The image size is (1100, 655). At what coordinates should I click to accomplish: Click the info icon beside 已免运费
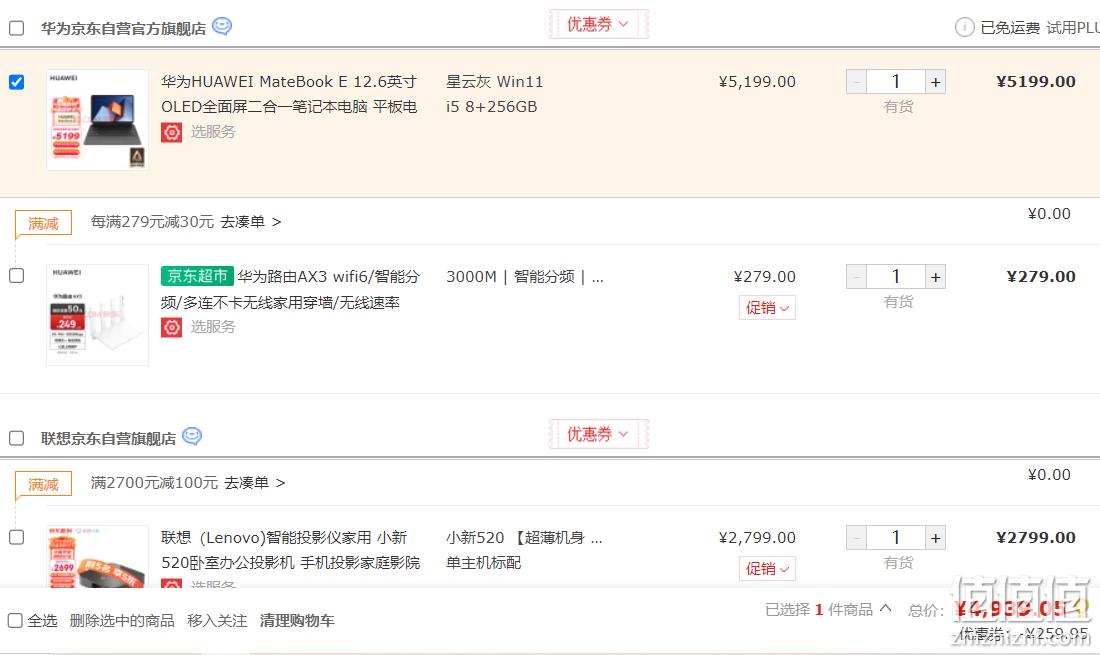pyautogui.click(x=965, y=27)
